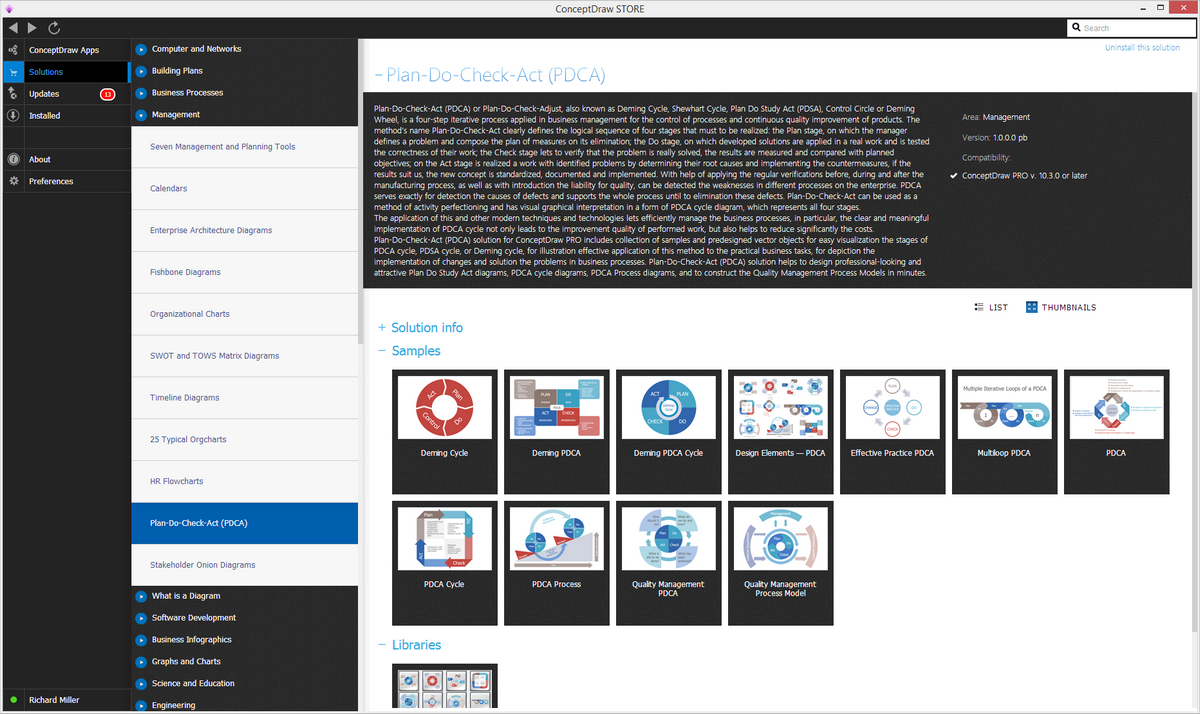Expand Science and Education category
Image resolution: width=1200 pixels, height=714 pixels.
(x=142, y=684)
